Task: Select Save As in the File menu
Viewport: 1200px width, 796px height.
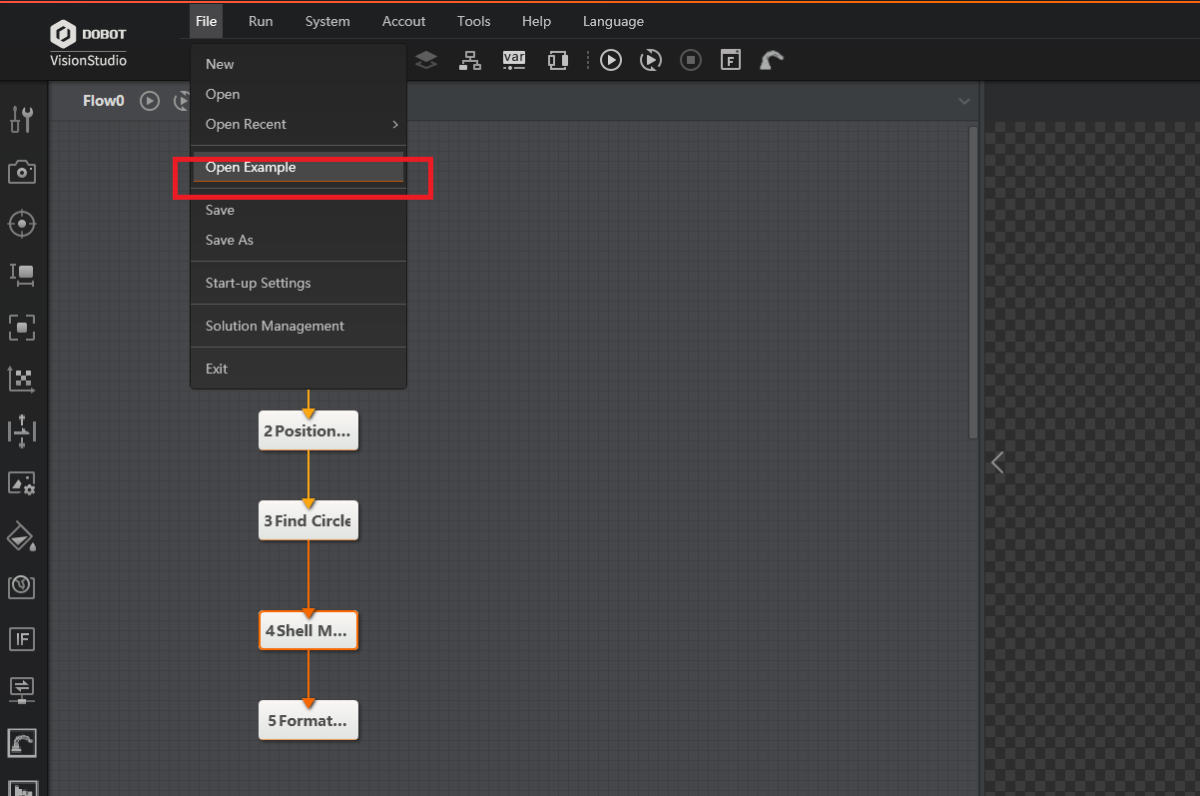Action: point(229,240)
